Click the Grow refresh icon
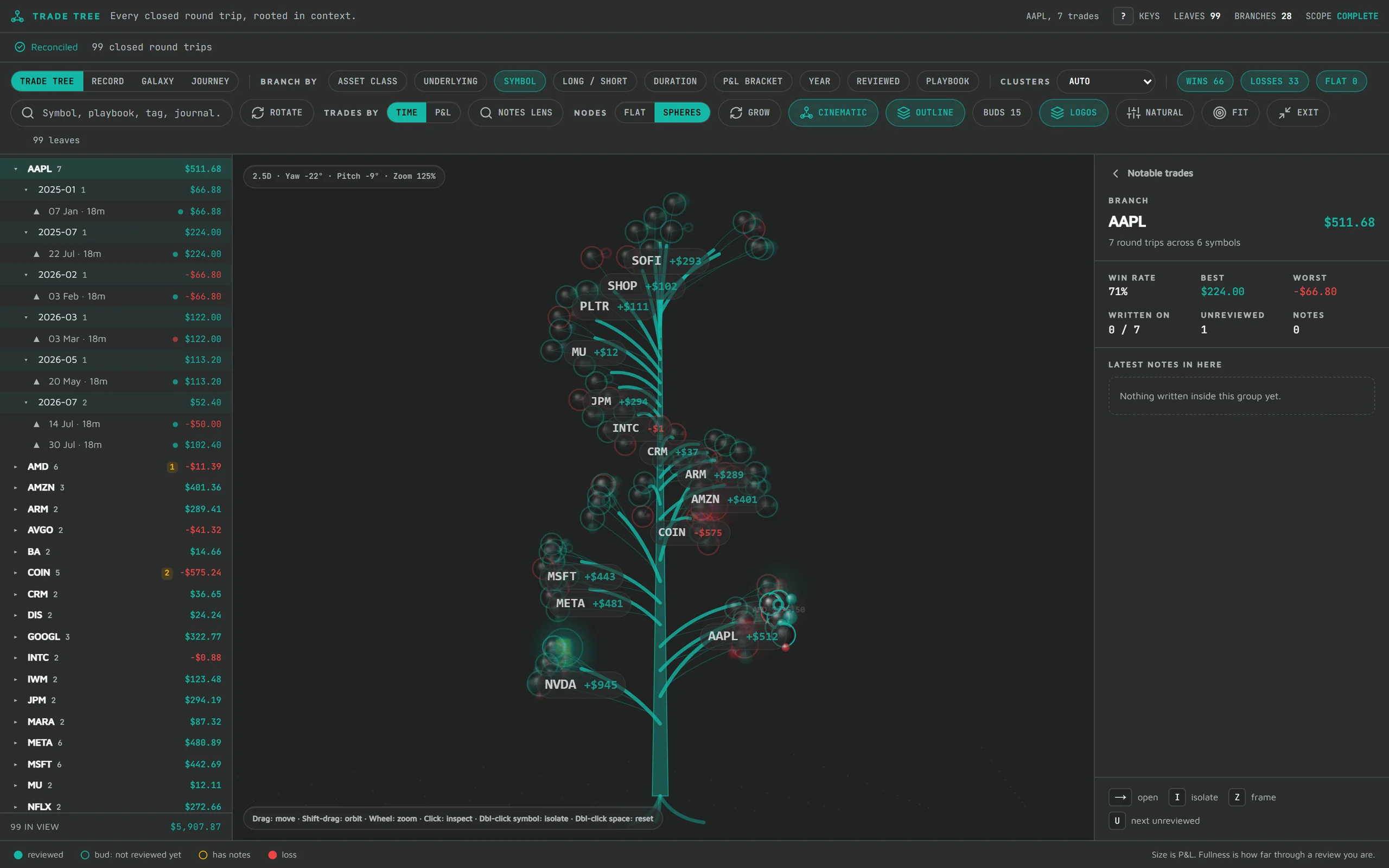Screen dimensions: 1389x868 coord(736,112)
